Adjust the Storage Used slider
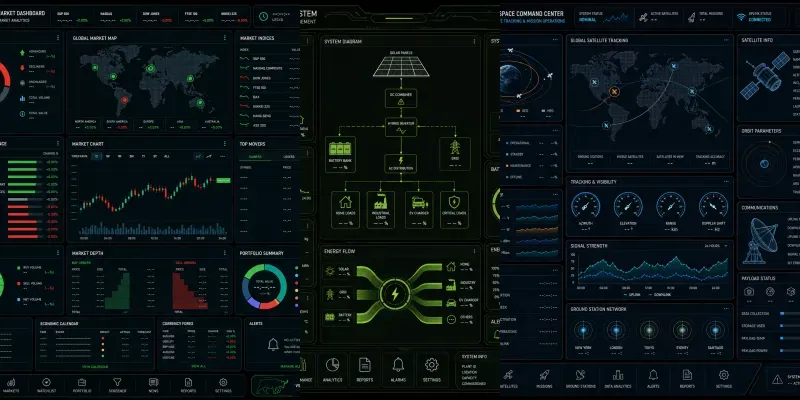 789,326
